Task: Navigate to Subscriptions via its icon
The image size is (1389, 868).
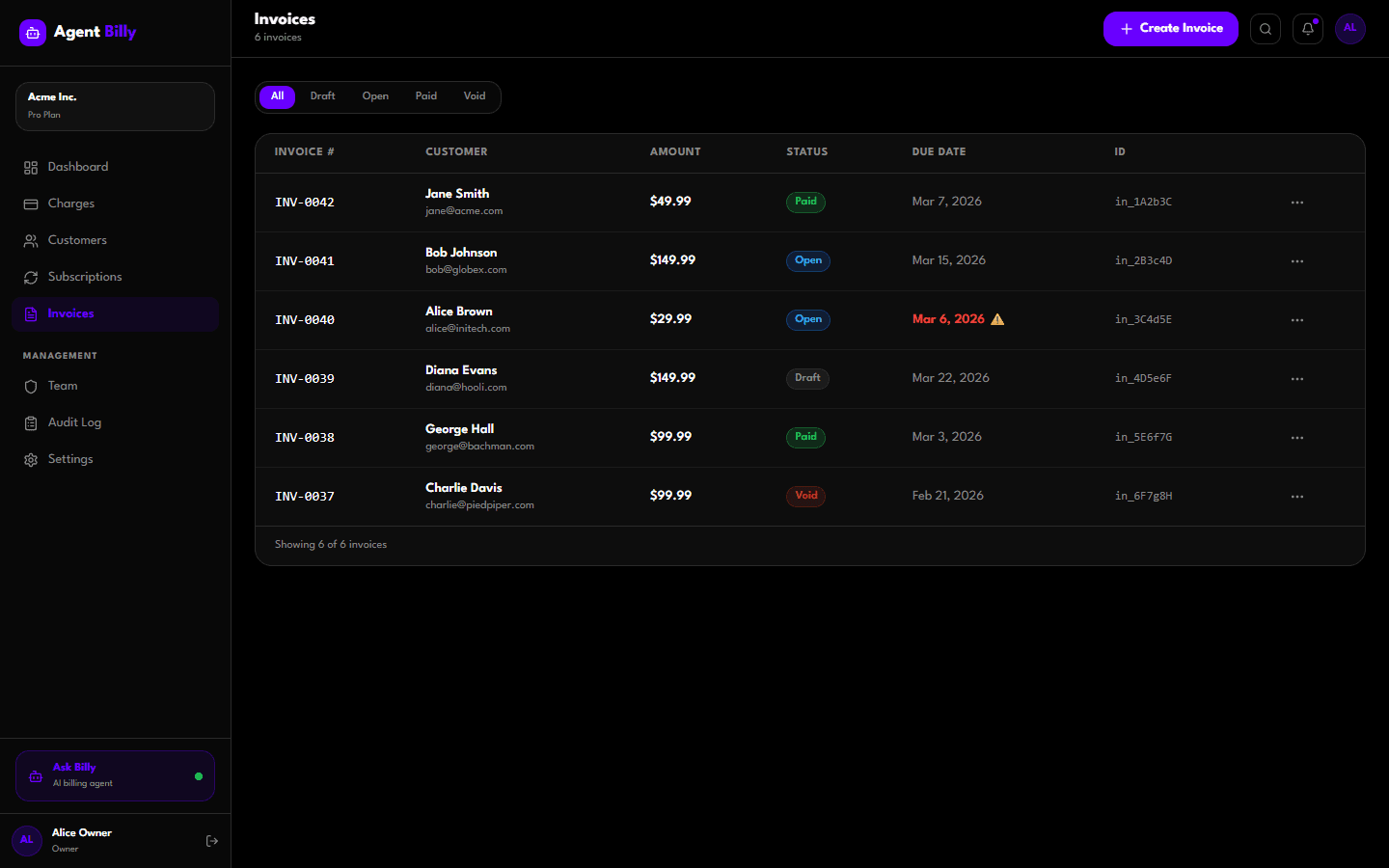Action: 31,277
